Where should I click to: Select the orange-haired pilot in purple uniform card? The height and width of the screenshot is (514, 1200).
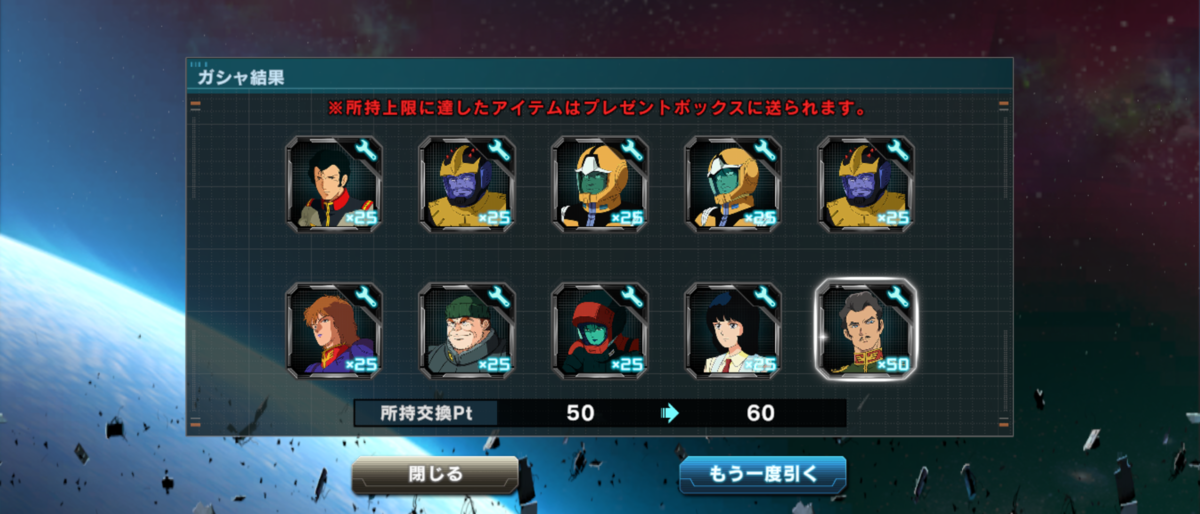click(334, 329)
